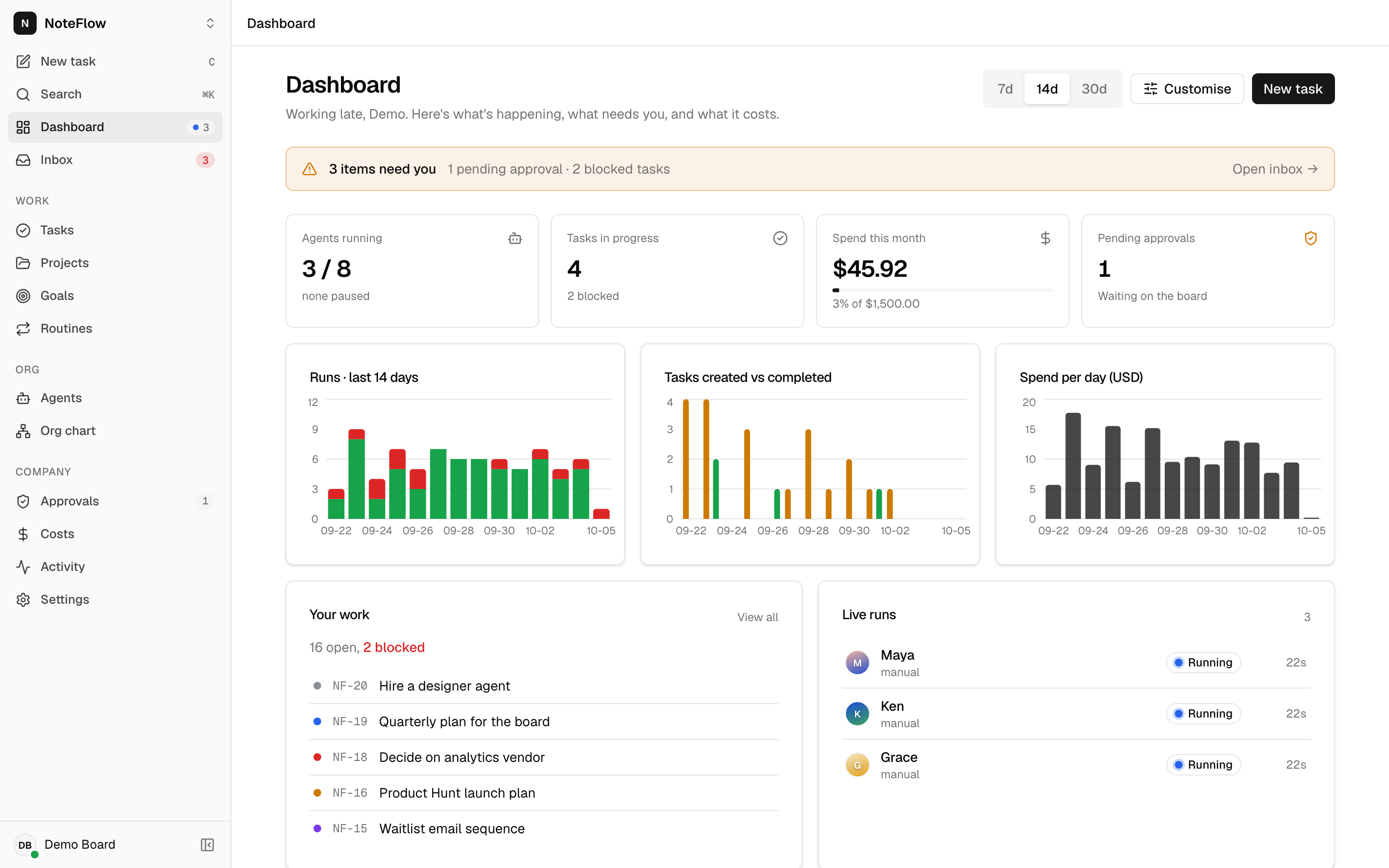Viewport: 1389px width, 868px height.
Task: Open the Inbox menu item
Action: tap(115, 160)
